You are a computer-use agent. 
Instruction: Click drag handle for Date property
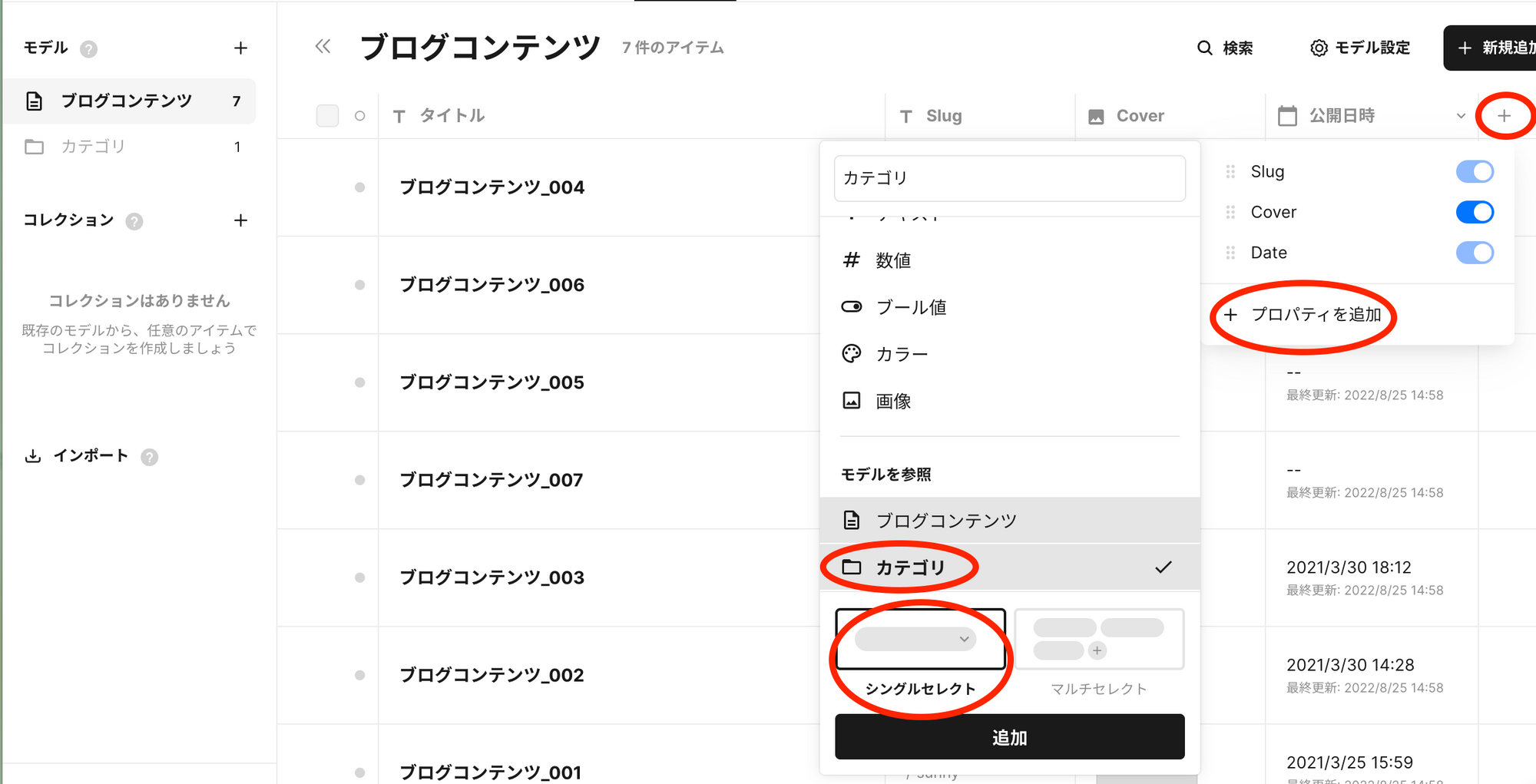coord(1230,253)
